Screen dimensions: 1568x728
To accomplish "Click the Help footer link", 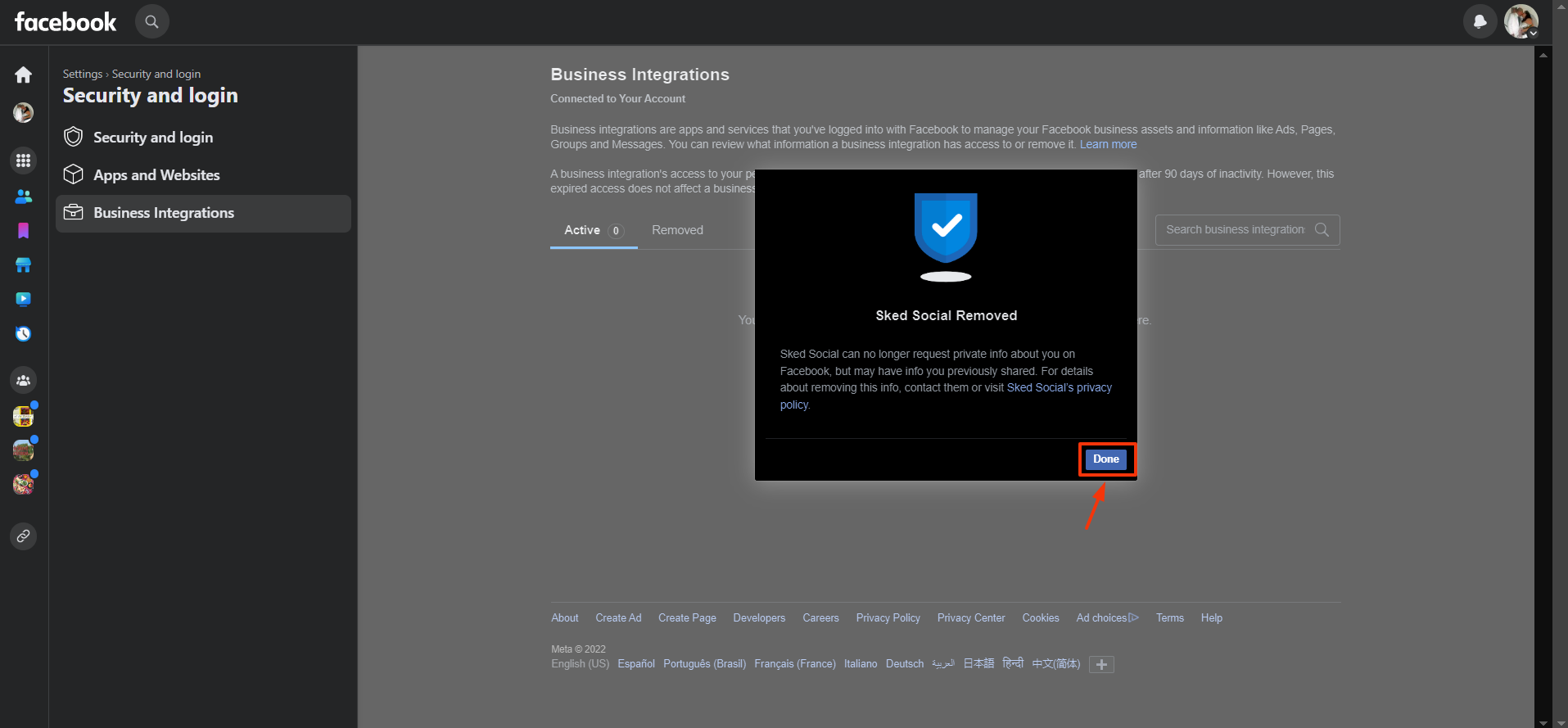I will 1212,618.
